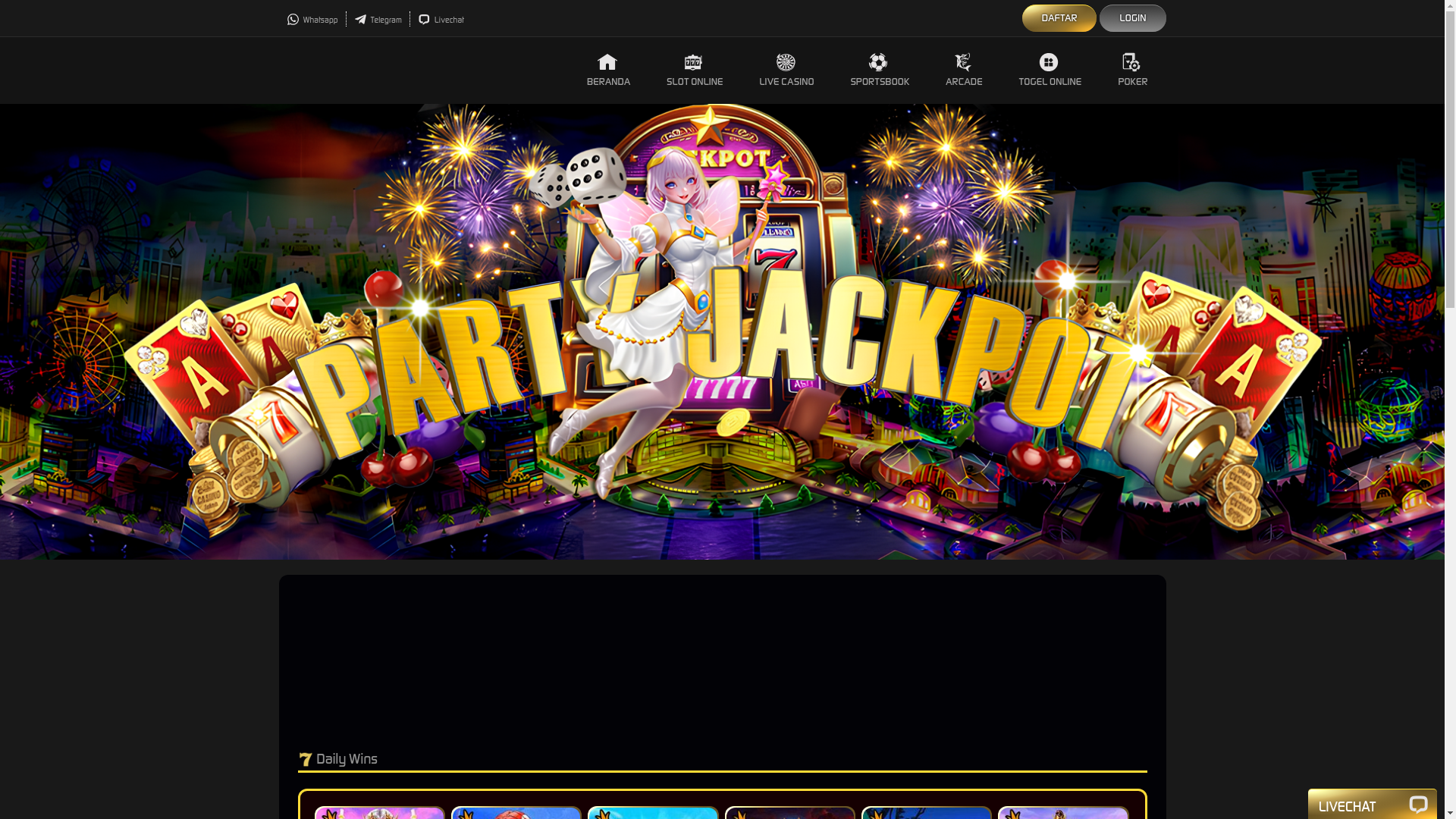Open the LIVECHAT widget at bottom right
The height and width of the screenshot is (819, 1456).
[x=1348, y=806]
